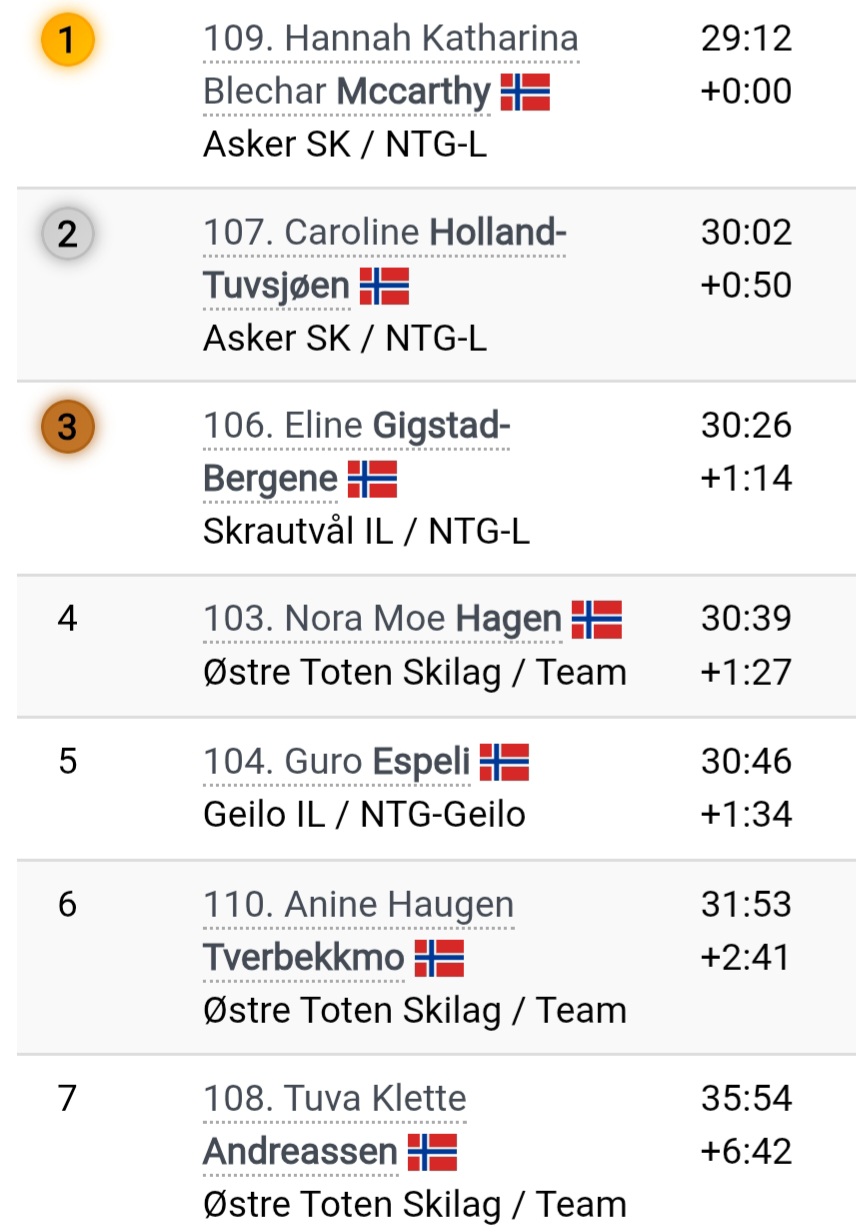Click the Norwegian flag beside Andreassen
Image resolution: width=856 pixels, height=1232 pixels.
[432, 1153]
